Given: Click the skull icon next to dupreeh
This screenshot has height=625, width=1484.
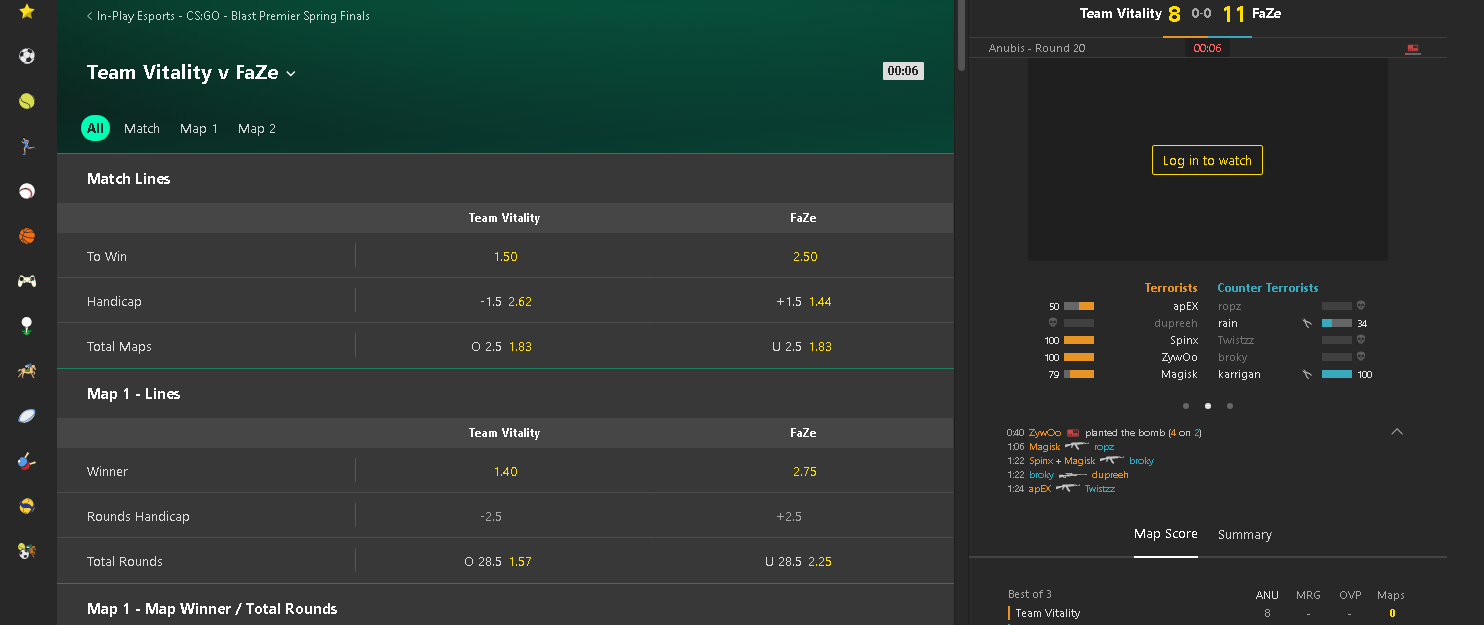Looking at the screenshot, I should point(1053,323).
